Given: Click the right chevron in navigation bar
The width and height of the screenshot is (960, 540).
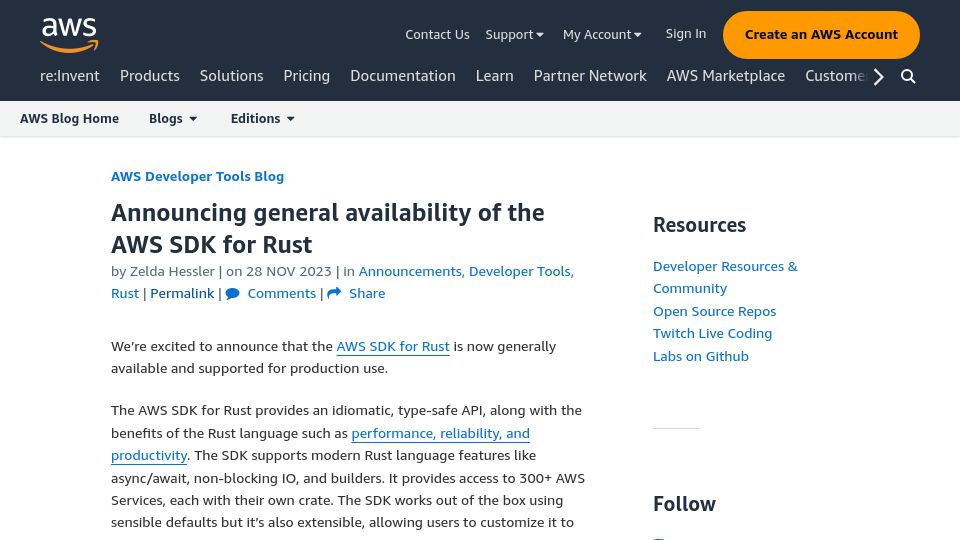Looking at the screenshot, I should click(879, 77).
